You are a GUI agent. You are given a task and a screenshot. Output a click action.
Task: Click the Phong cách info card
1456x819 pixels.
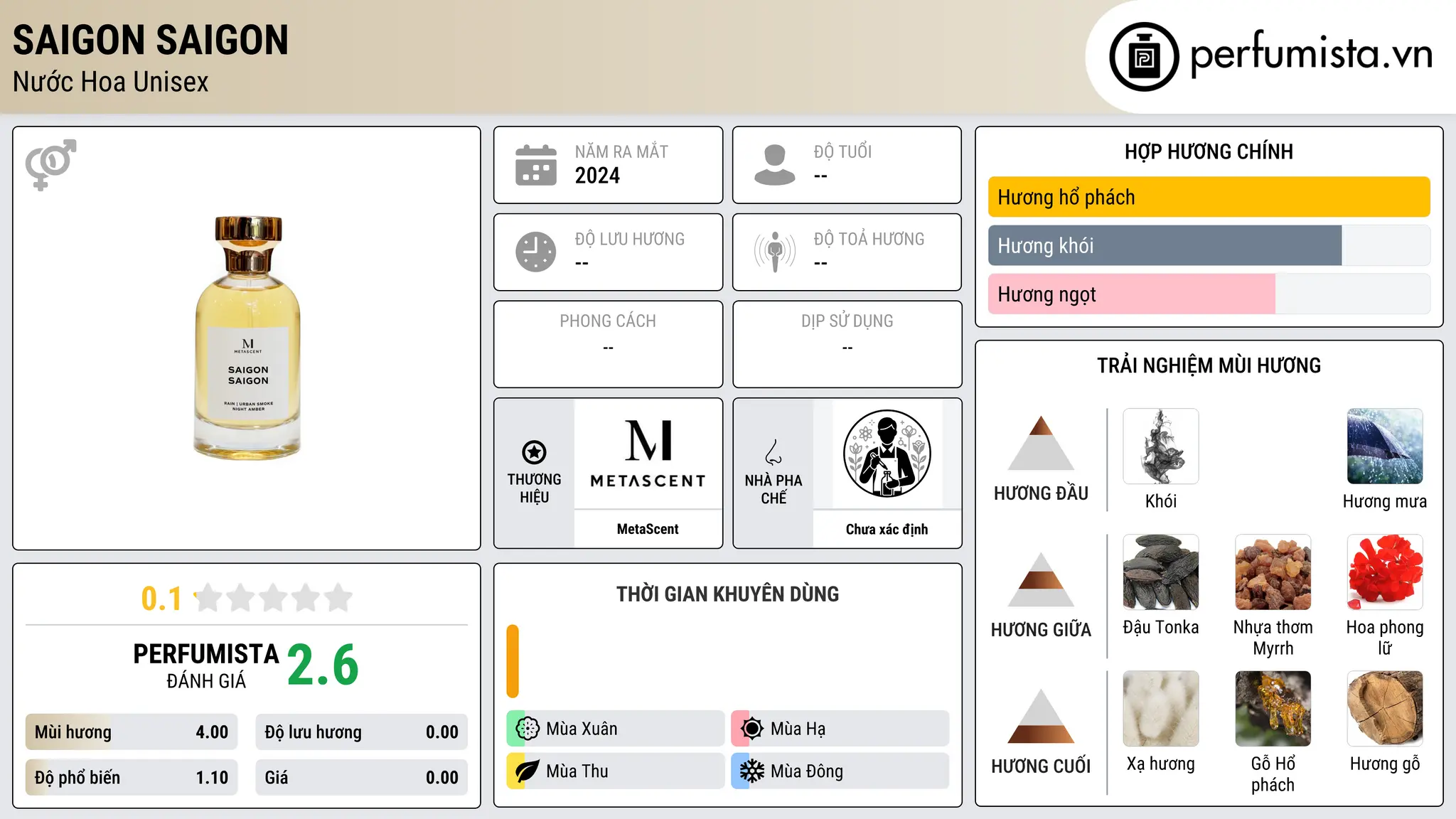pos(608,344)
